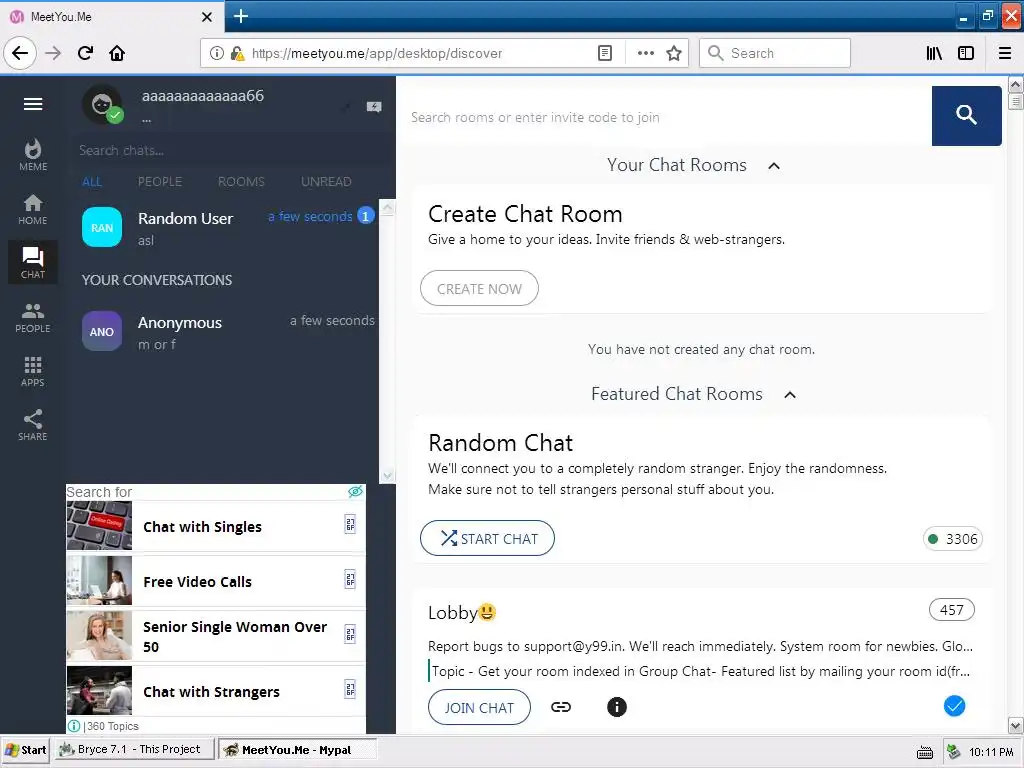Open the Chat with Singles ad

tap(216, 526)
